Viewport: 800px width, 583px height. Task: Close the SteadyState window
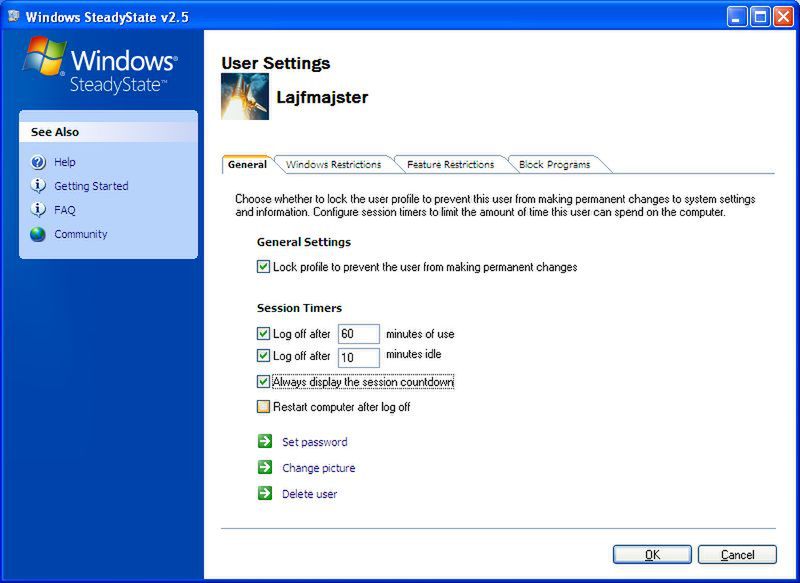point(783,17)
